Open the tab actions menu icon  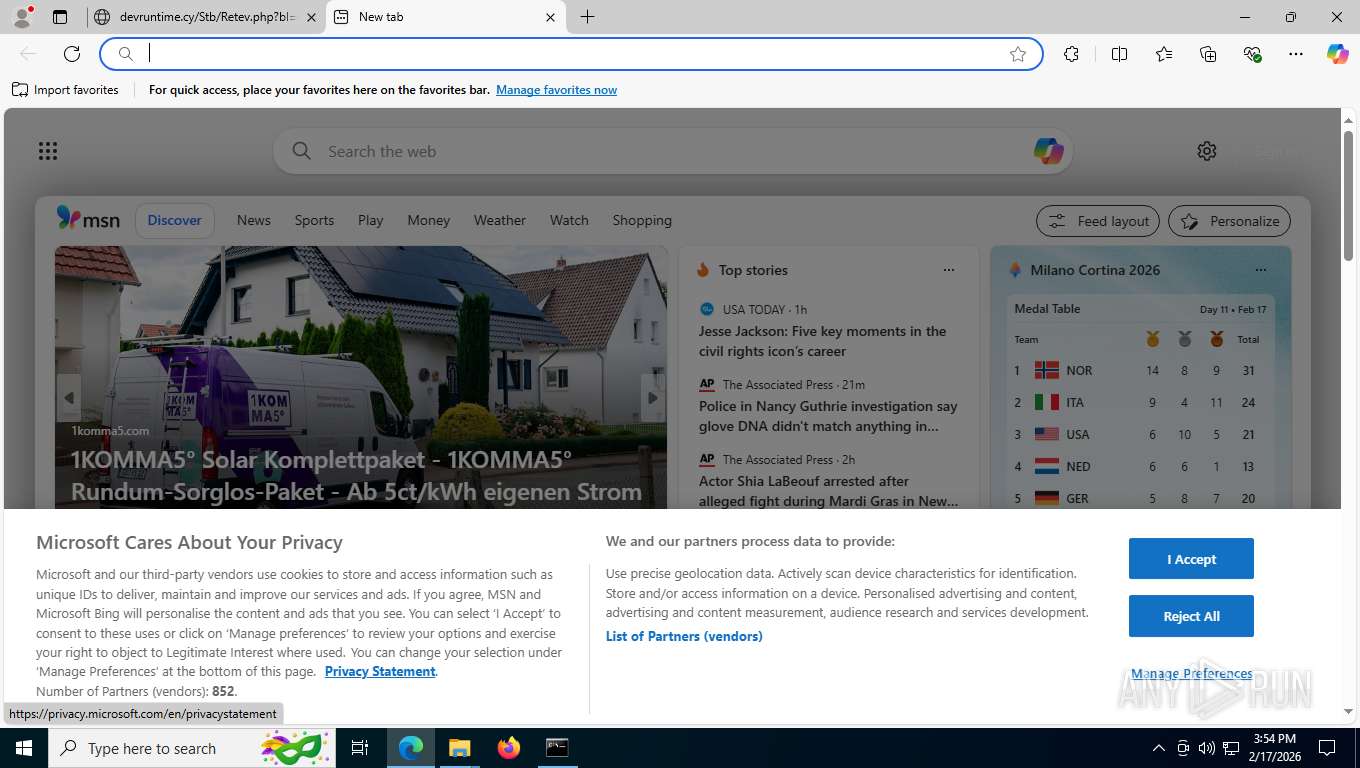pyautogui.click(x=60, y=17)
